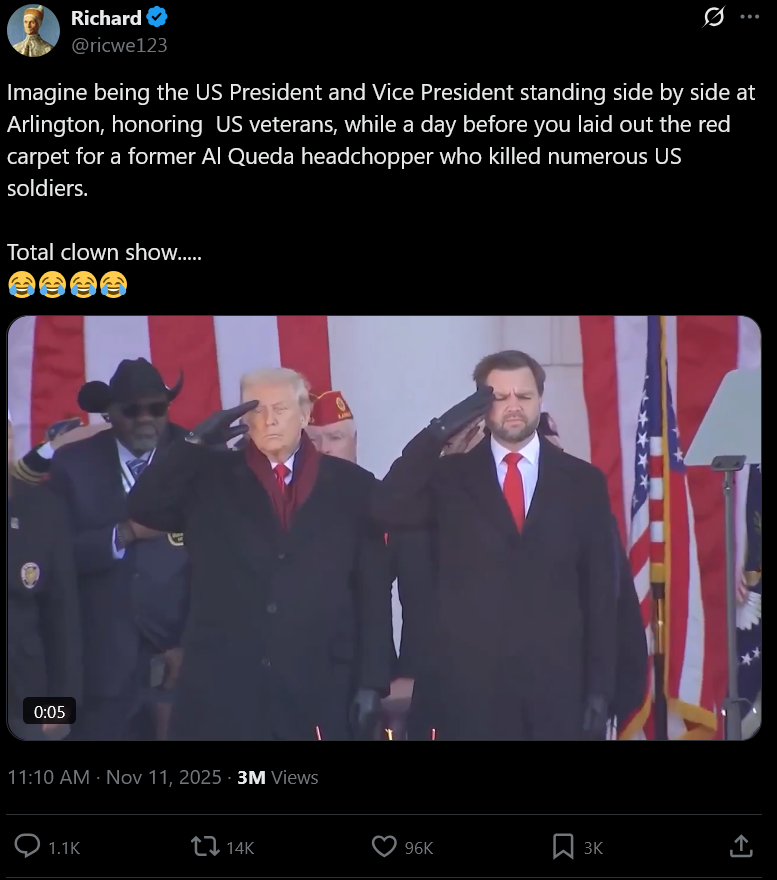Open the Grok slash-circle icon
Viewport: 777px width, 880px height.
tap(714, 17)
